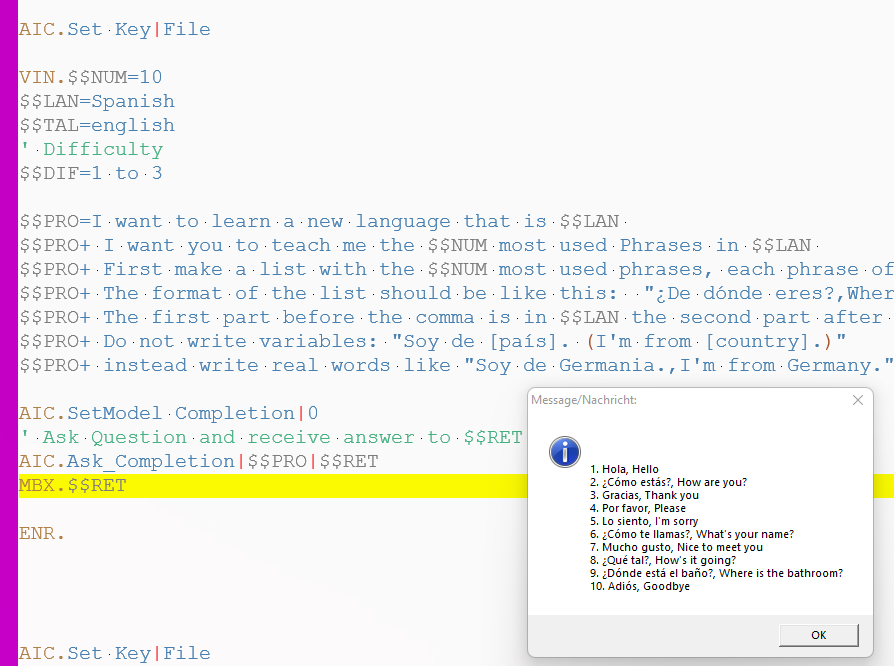Click the AIC.SetModel Completion|0 line
Viewport: 894px width, 666px height.
click(157, 414)
